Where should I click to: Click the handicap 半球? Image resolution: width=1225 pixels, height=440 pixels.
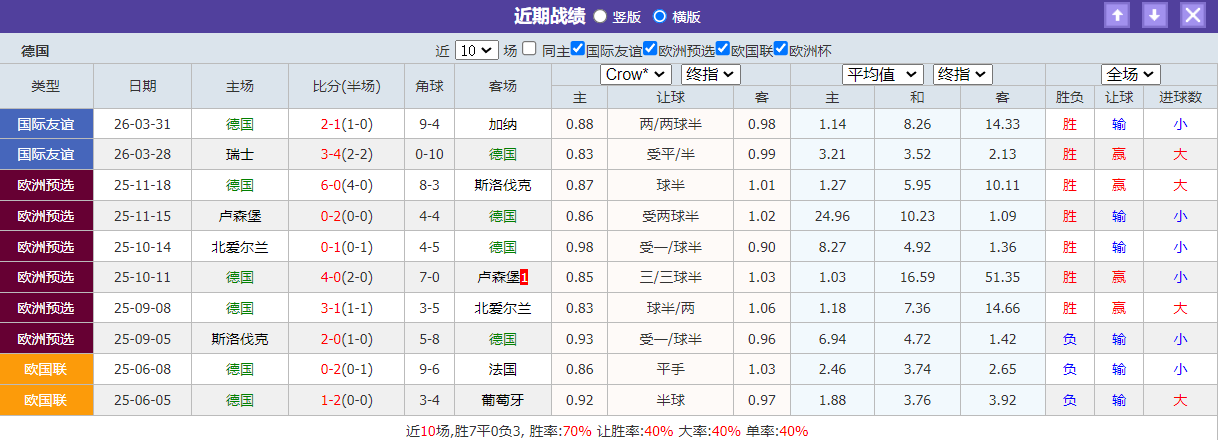[670, 400]
